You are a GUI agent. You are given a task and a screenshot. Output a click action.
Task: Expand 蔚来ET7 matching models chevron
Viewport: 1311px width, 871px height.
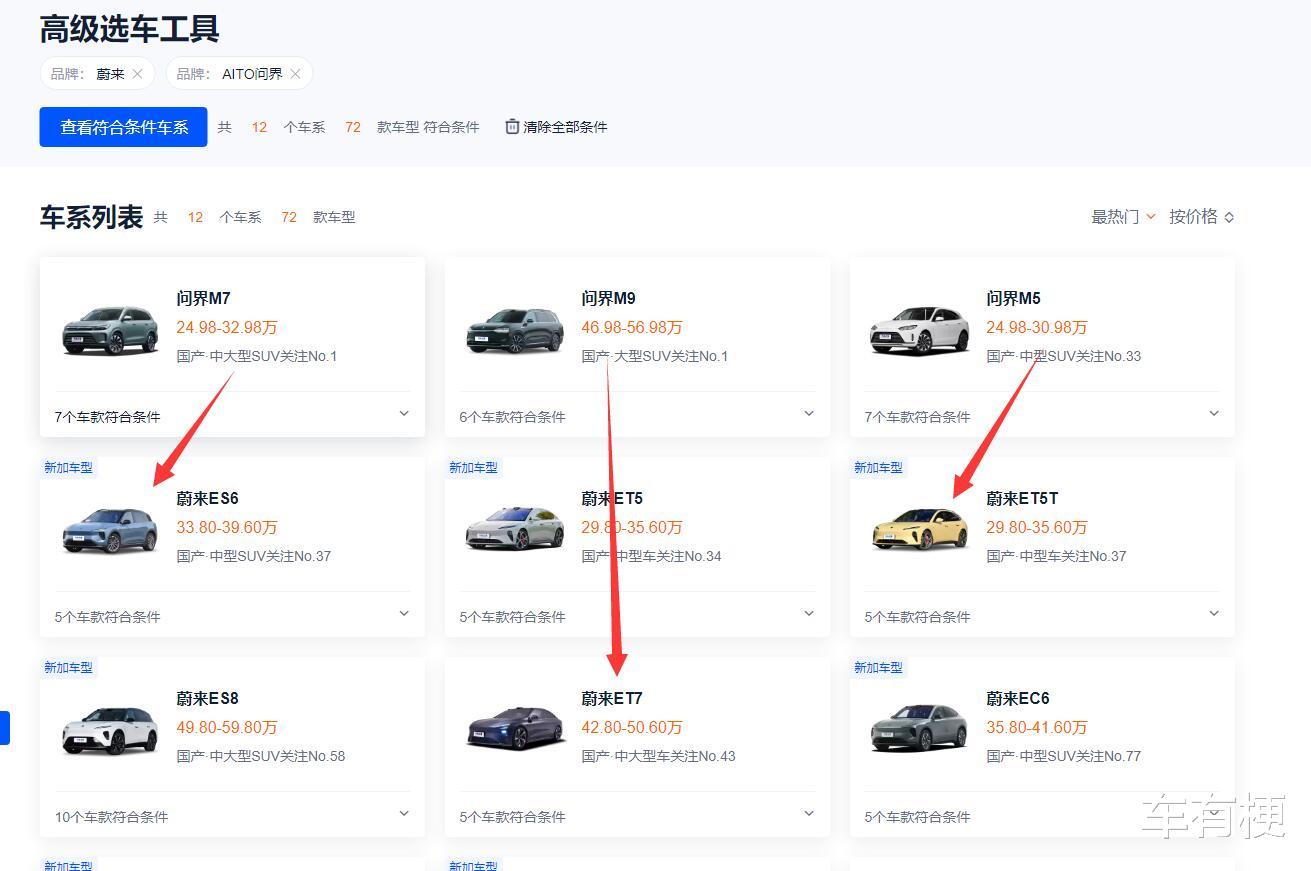click(809, 814)
